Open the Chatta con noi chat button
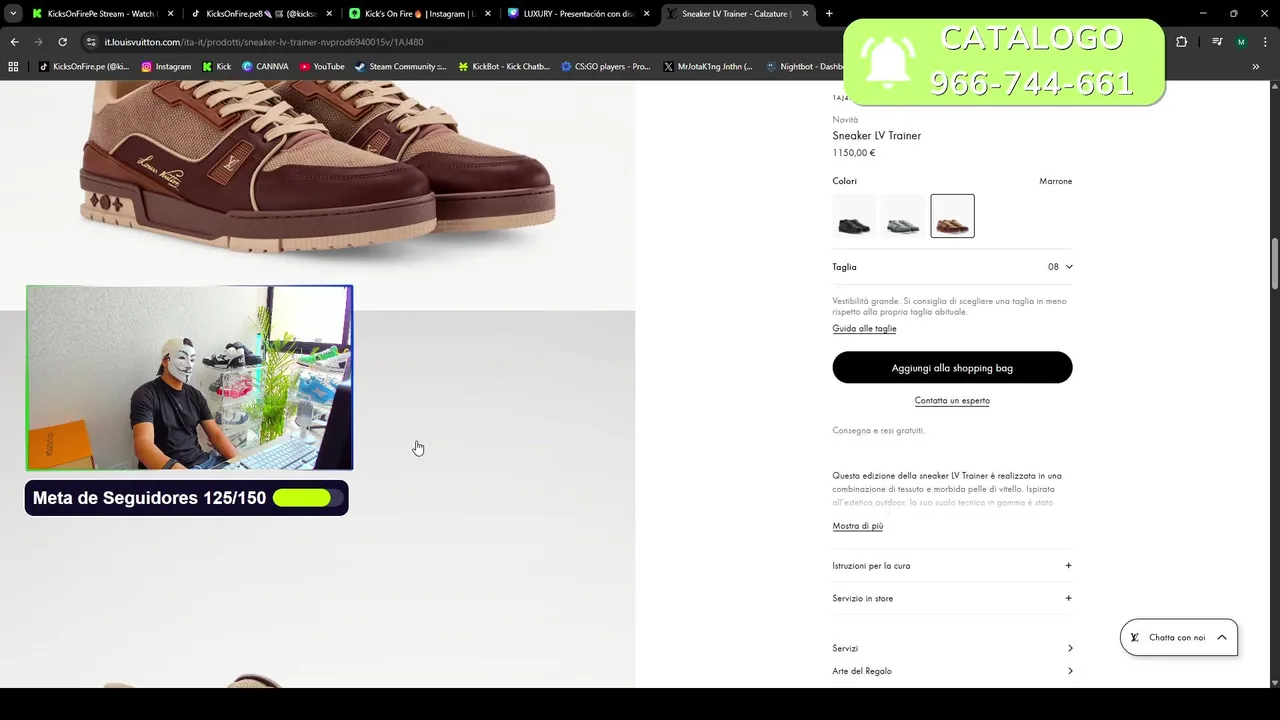The height and width of the screenshot is (720, 1280). coord(1179,637)
